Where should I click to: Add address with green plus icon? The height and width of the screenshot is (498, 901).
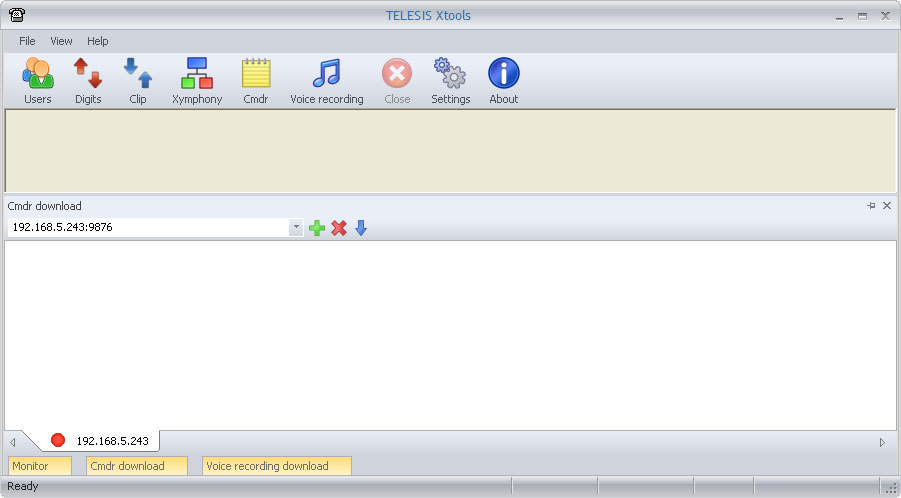click(317, 228)
